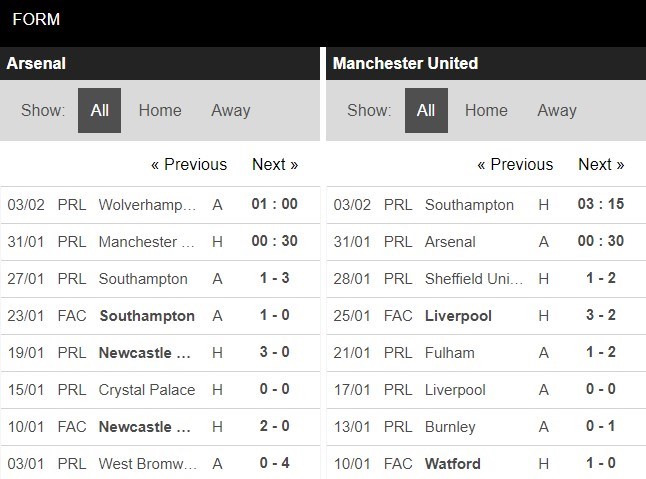
Task: Open Arsenal's 1-3 result at Southampton
Action: pos(160,279)
